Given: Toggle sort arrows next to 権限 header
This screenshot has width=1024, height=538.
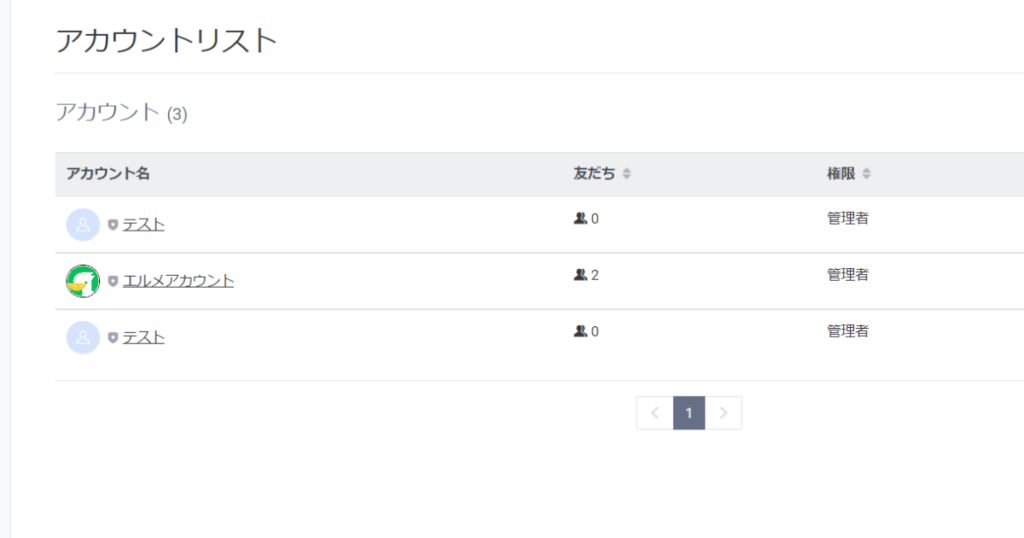Looking at the screenshot, I should tap(867, 174).
